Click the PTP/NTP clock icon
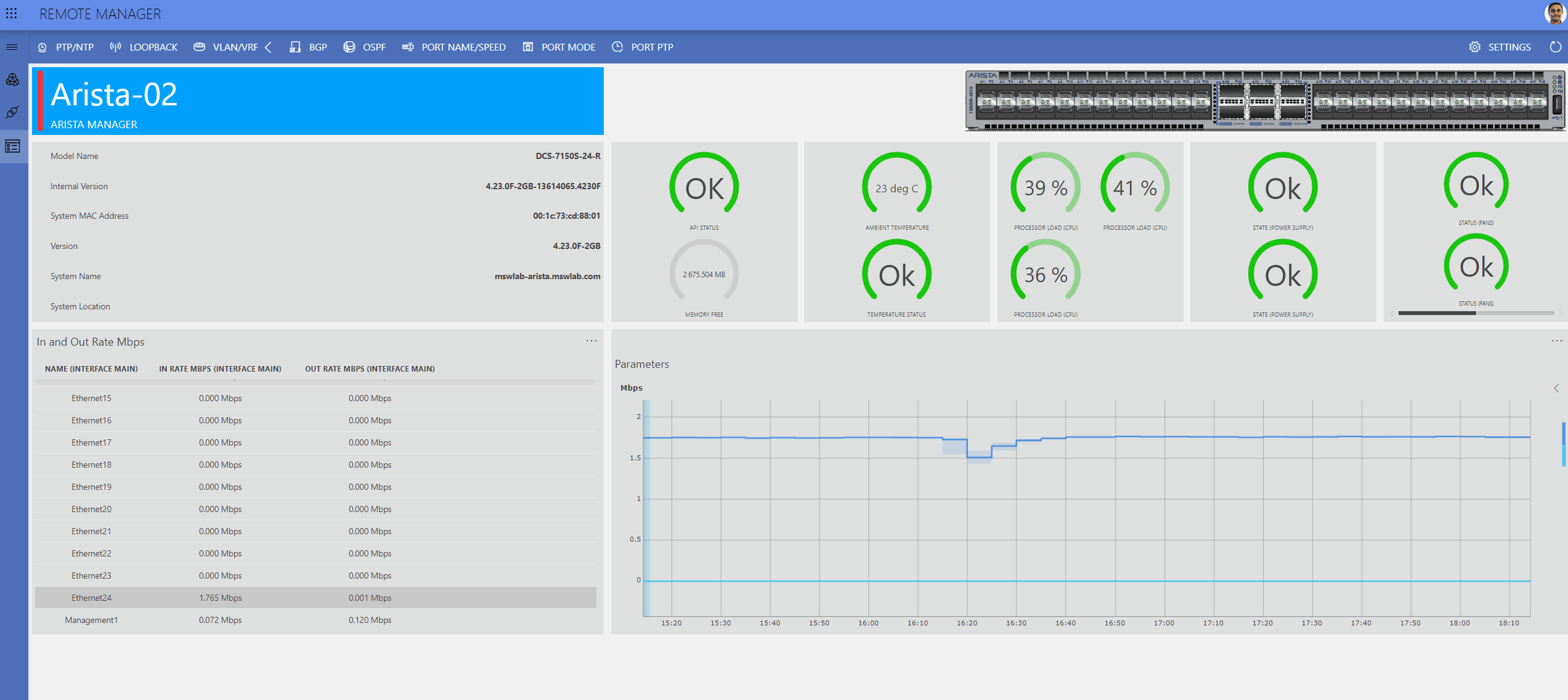Image resolution: width=1568 pixels, height=700 pixels. 42,47
